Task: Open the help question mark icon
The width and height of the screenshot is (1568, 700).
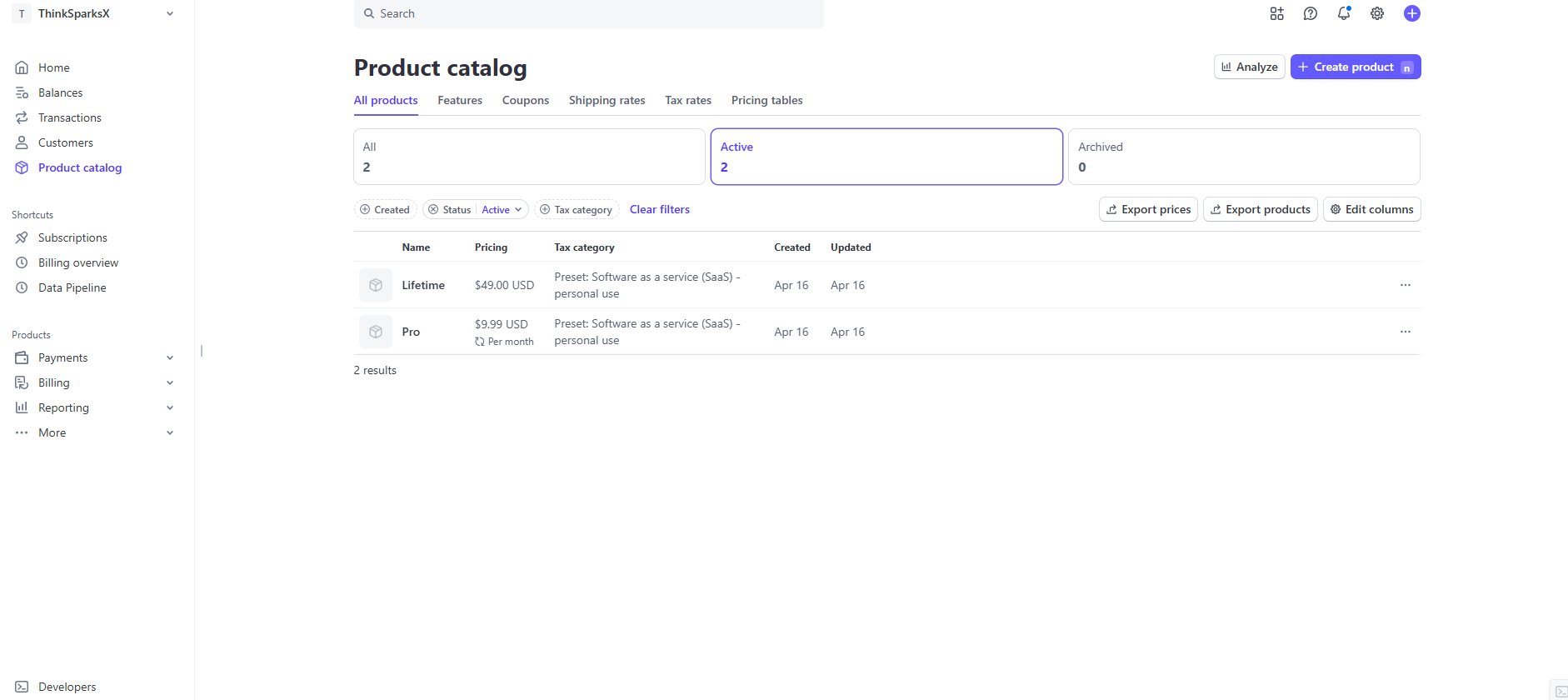Action: point(1311,13)
